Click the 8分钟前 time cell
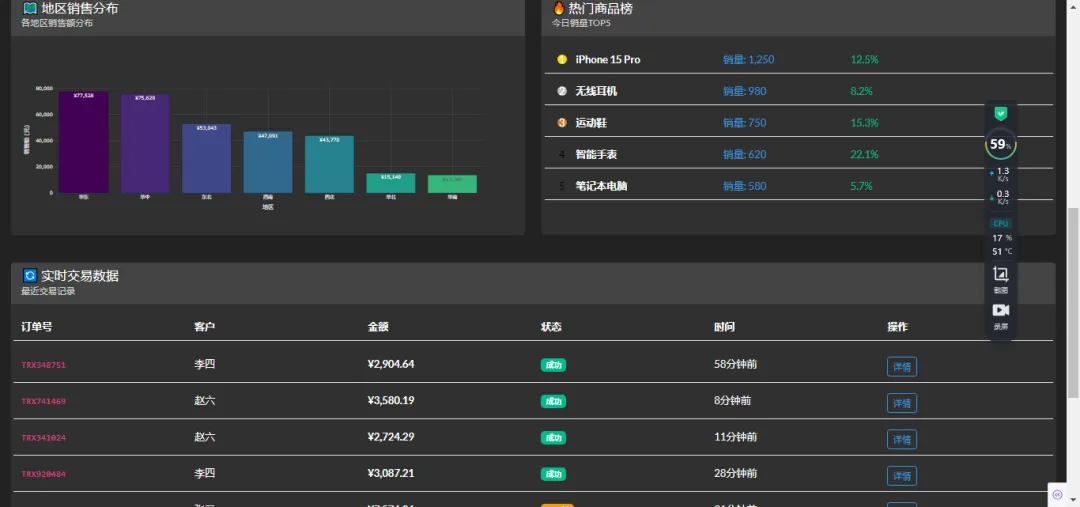 733,400
